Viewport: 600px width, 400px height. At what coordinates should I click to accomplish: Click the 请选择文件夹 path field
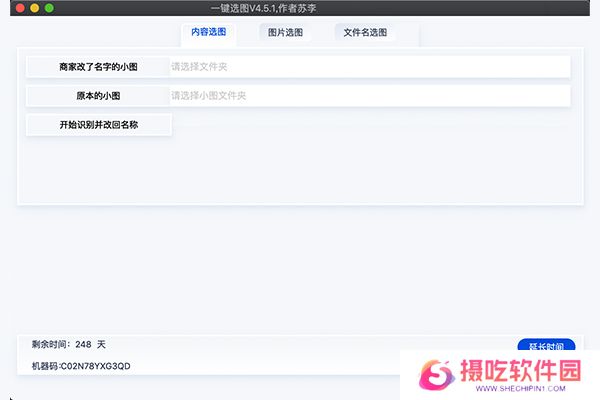[x=368, y=67]
